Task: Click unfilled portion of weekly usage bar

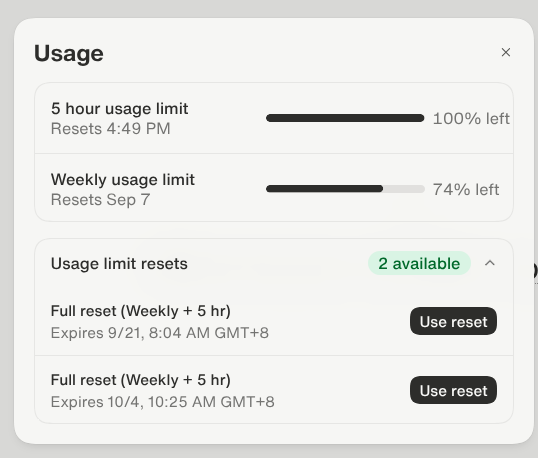Action: 404,189
